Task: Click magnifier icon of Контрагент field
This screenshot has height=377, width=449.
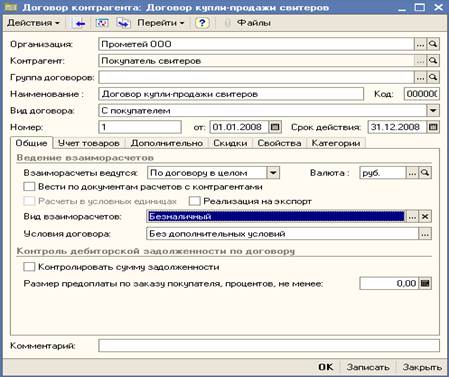Action: 433,61
